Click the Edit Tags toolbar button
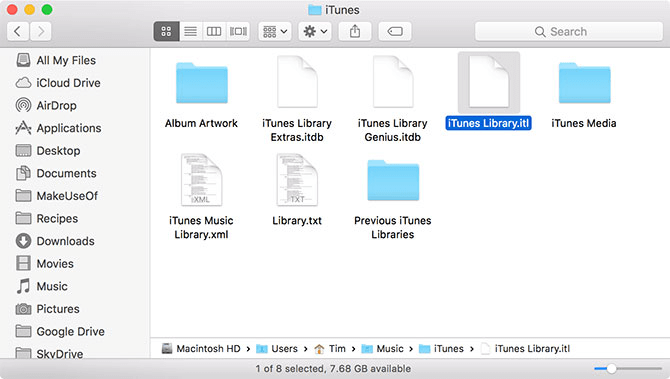Image resolution: width=670 pixels, height=379 pixels. 395,32
